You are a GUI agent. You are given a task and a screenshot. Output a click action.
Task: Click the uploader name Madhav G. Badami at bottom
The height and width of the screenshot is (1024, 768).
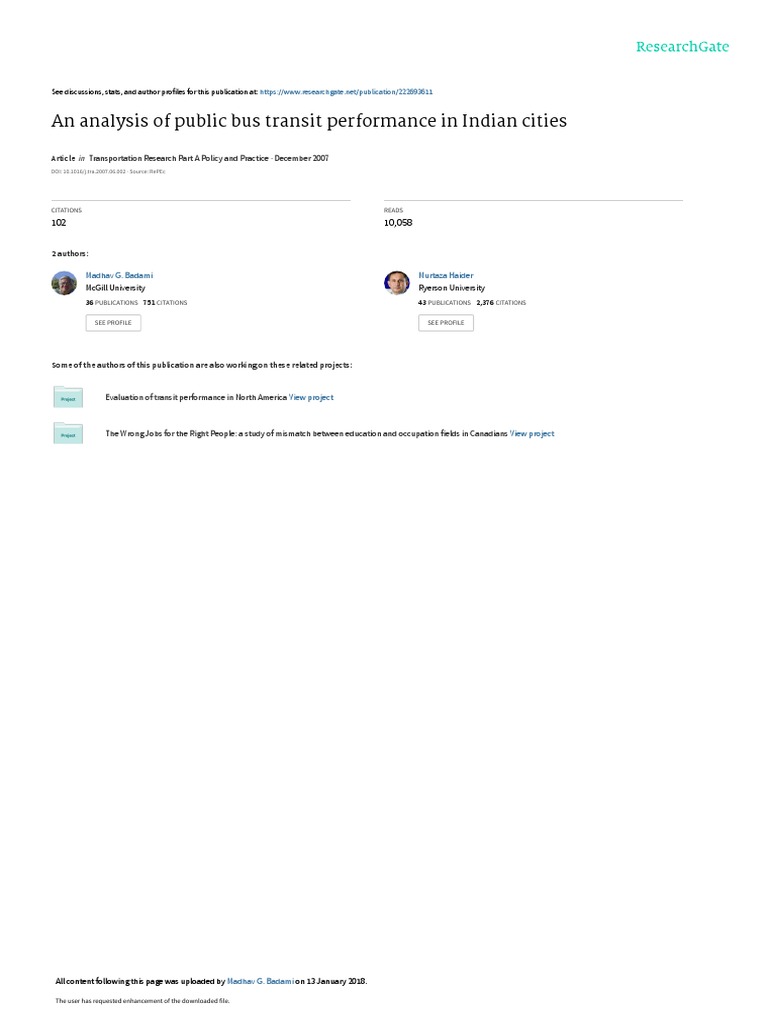pyautogui.click(x=260, y=981)
